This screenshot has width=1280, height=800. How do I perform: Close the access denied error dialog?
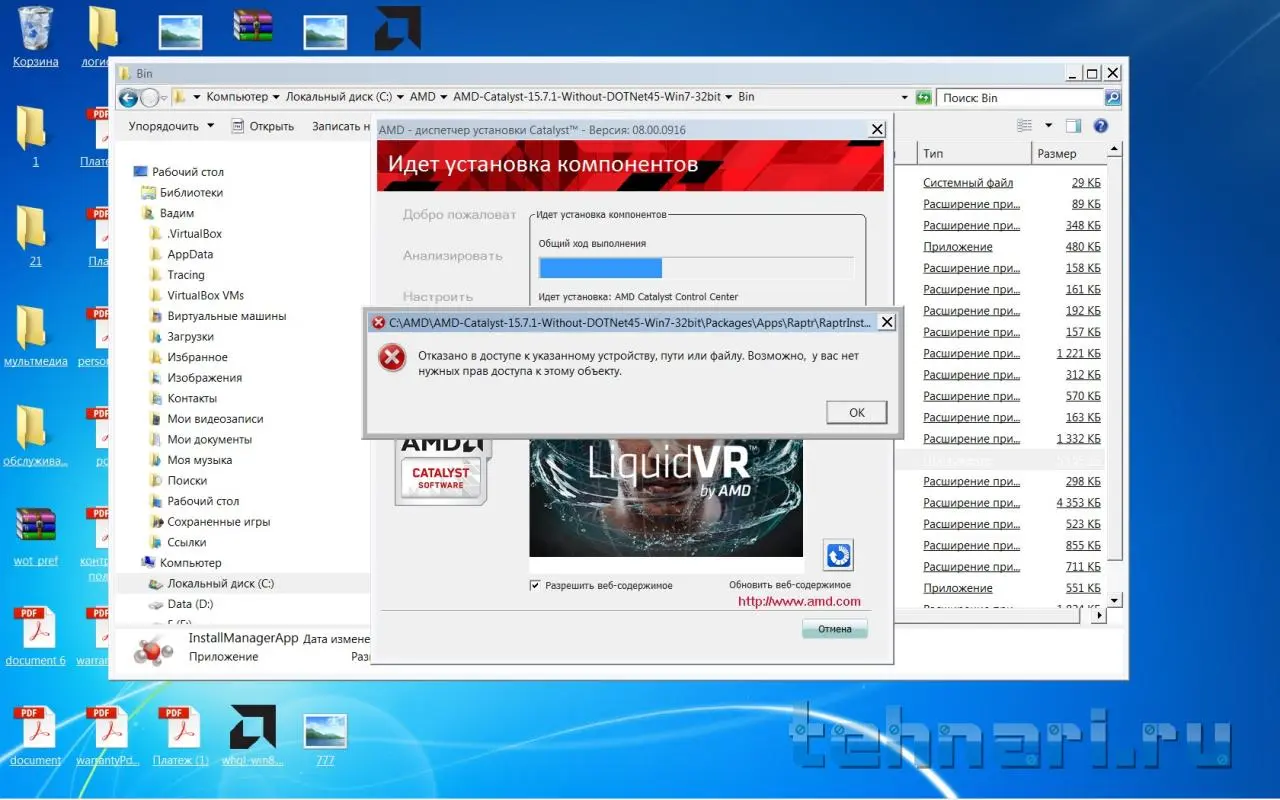[886, 322]
